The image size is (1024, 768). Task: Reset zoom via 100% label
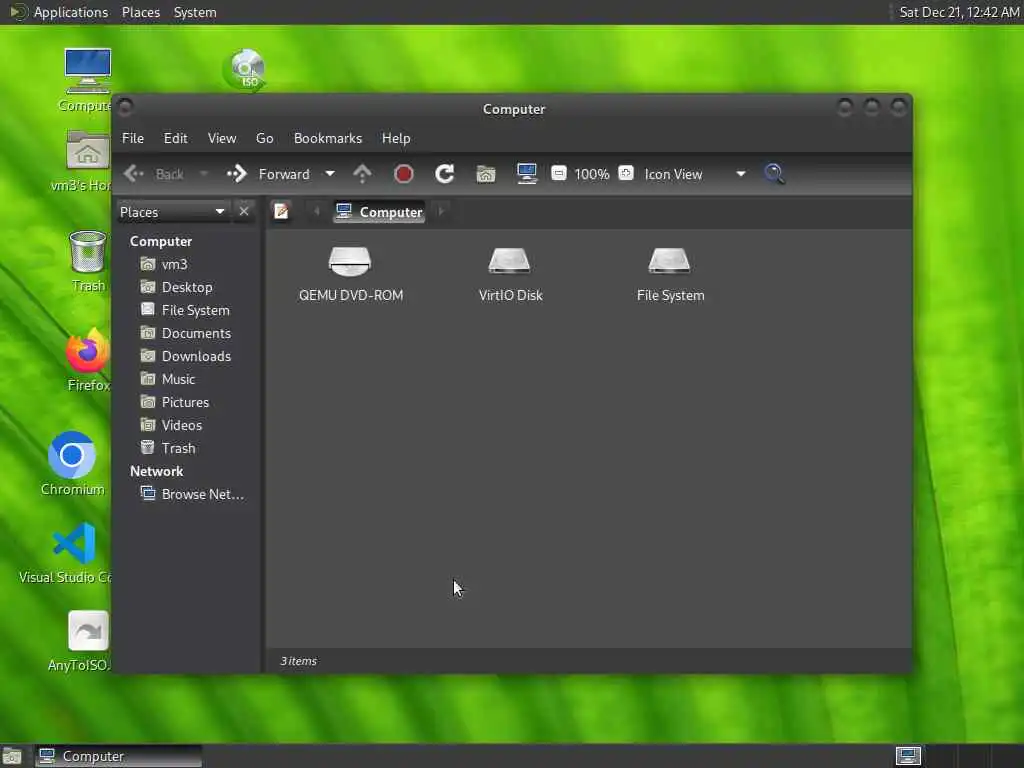click(x=592, y=174)
